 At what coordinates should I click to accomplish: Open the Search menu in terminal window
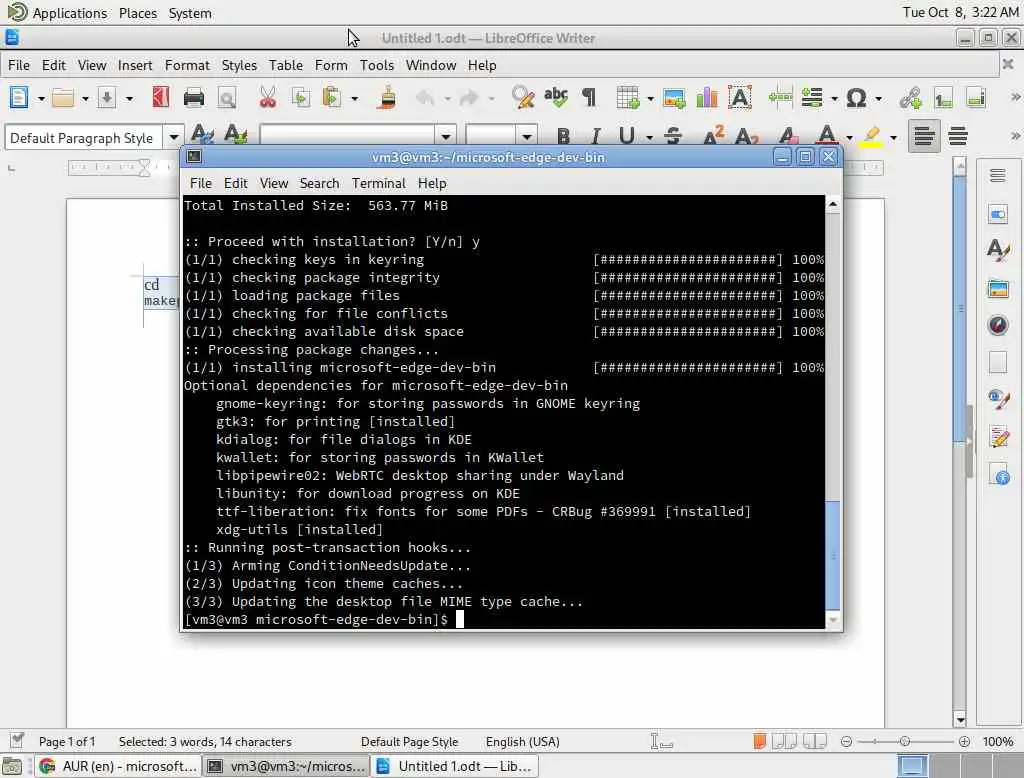coord(319,184)
